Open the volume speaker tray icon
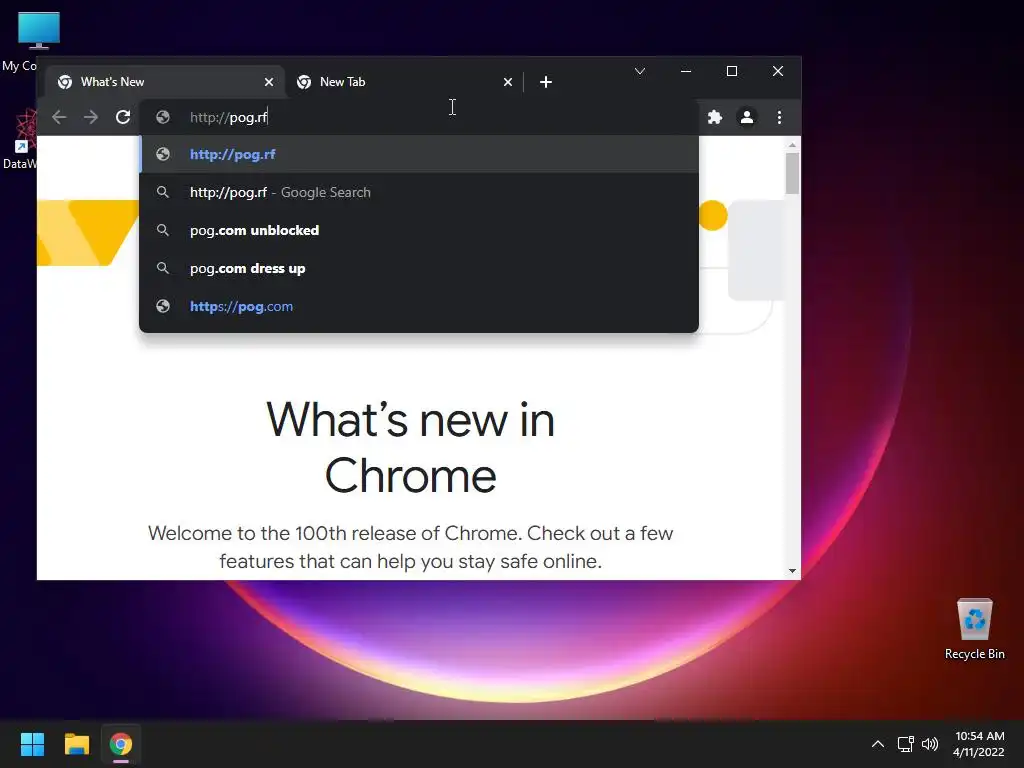The width and height of the screenshot is (1024, 768). (x=930, y=744)
